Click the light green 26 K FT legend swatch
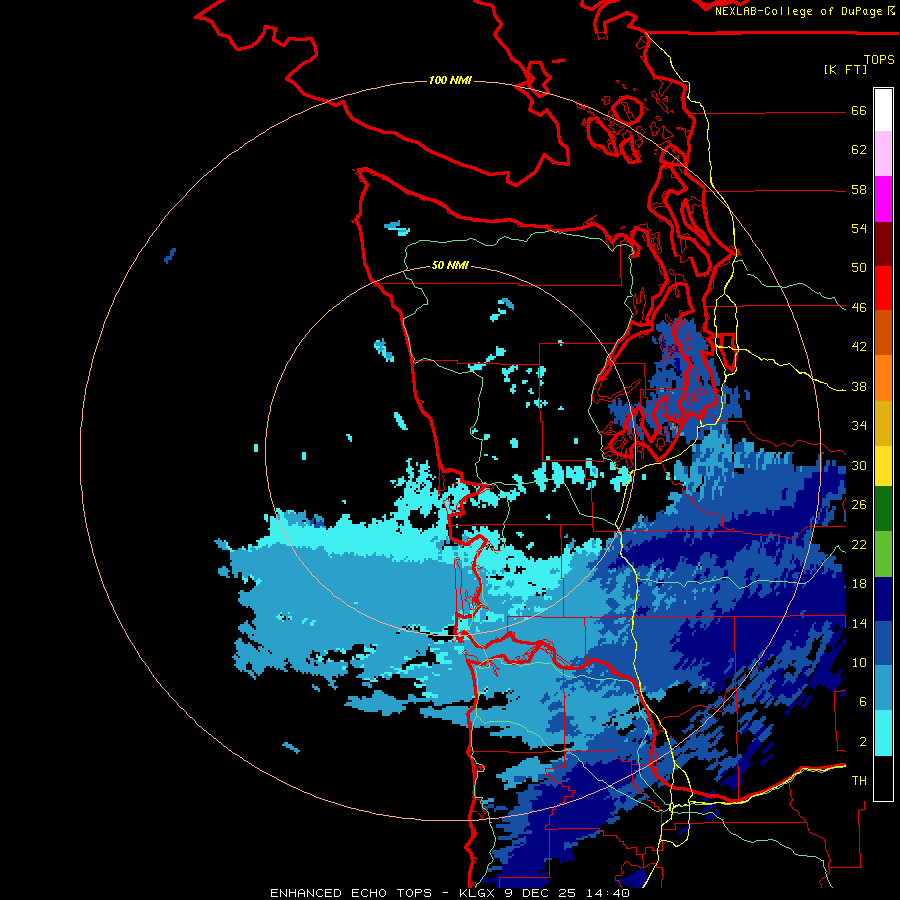The width and height of the screenshot is (900, 900). click(883, 554)
